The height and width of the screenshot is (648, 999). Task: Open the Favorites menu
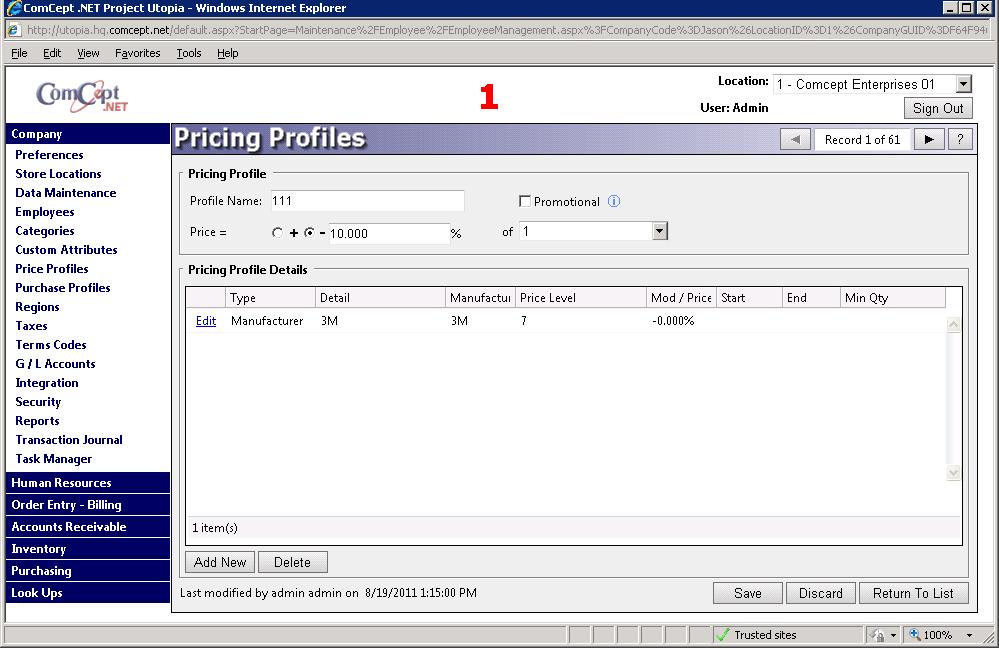tap(137, 53)
